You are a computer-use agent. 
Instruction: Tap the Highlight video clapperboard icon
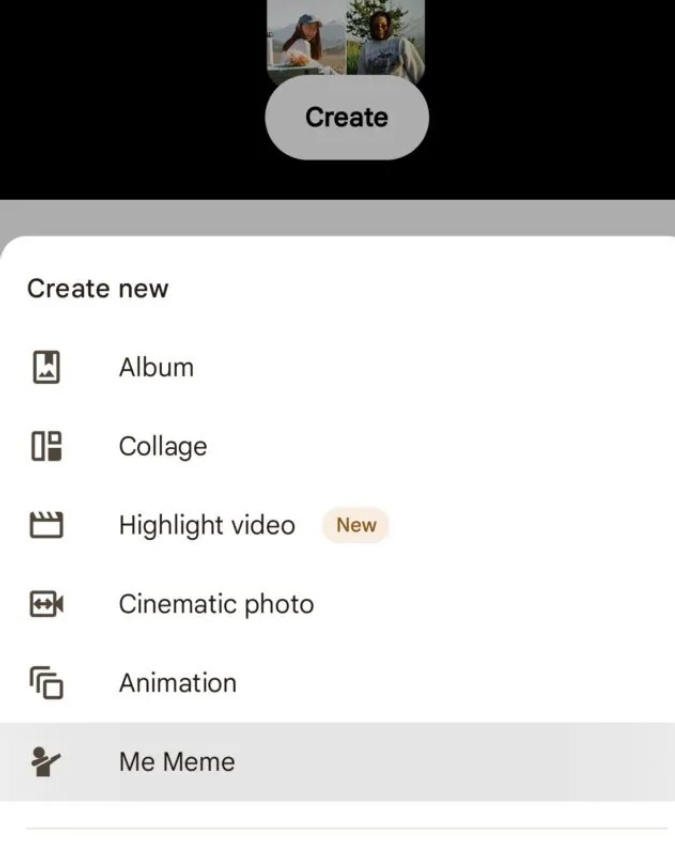(x=46, y=525)
